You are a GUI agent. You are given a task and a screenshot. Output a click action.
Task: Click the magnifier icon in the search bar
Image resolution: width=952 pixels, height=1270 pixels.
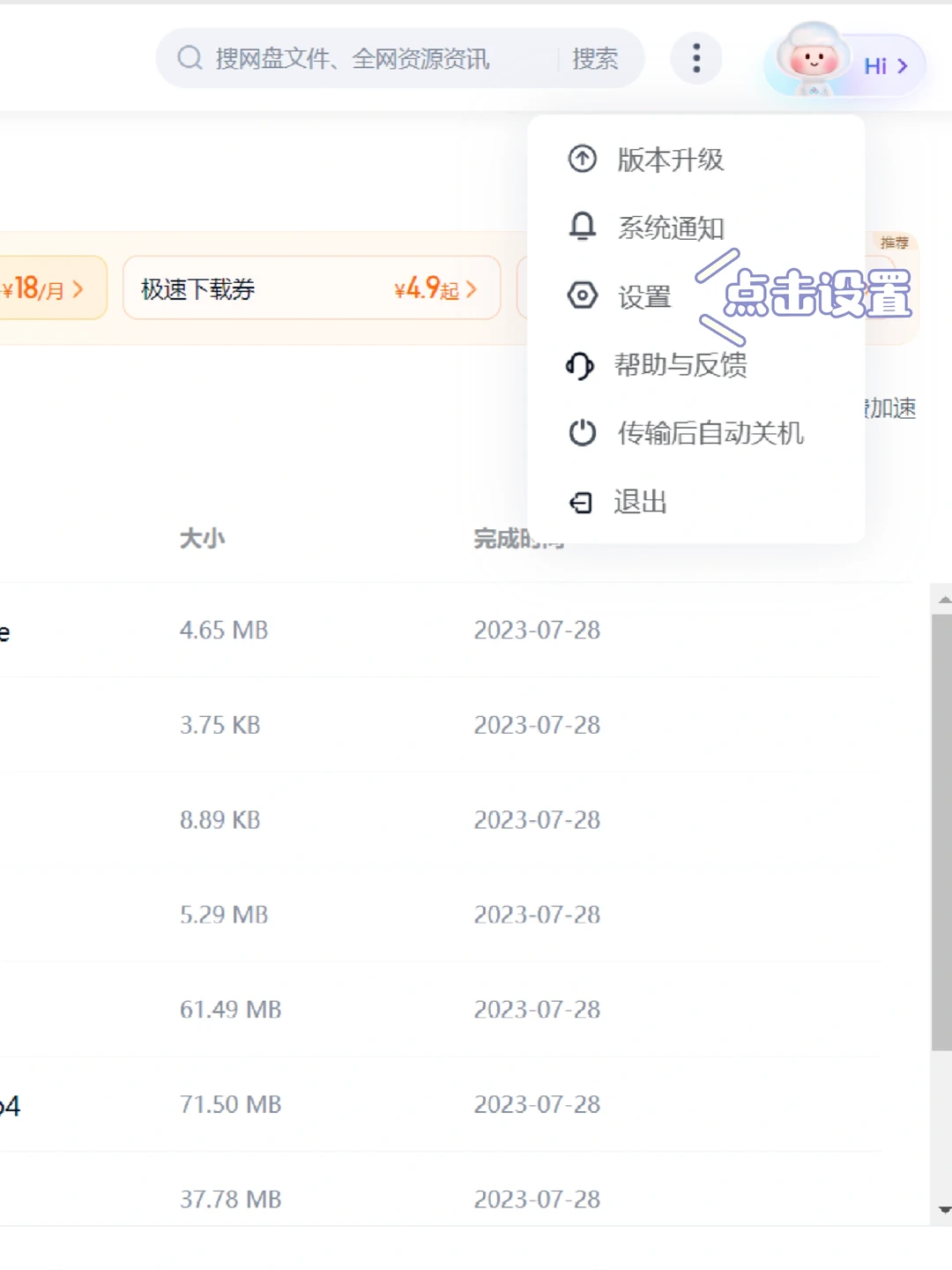click(188, 56)
